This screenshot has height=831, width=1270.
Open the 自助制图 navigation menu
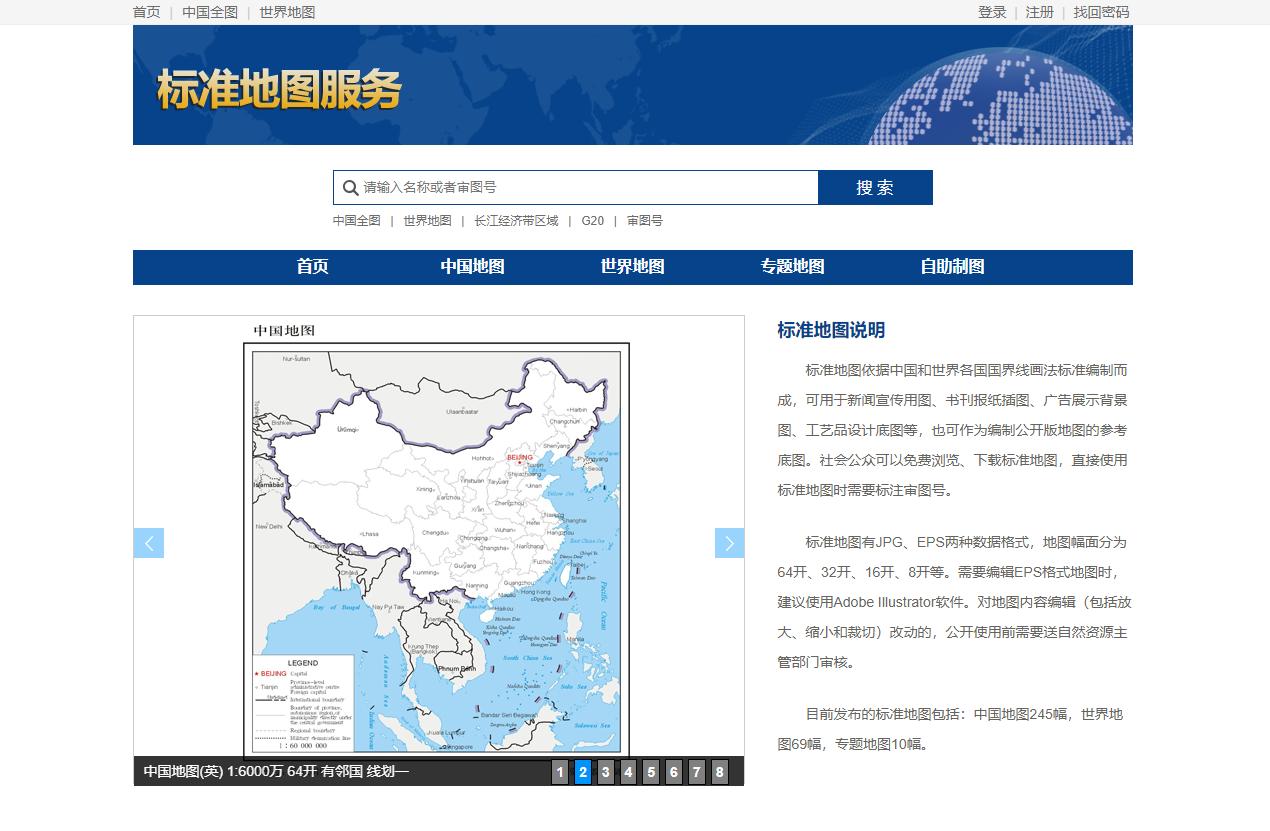(x=952, y=267)
